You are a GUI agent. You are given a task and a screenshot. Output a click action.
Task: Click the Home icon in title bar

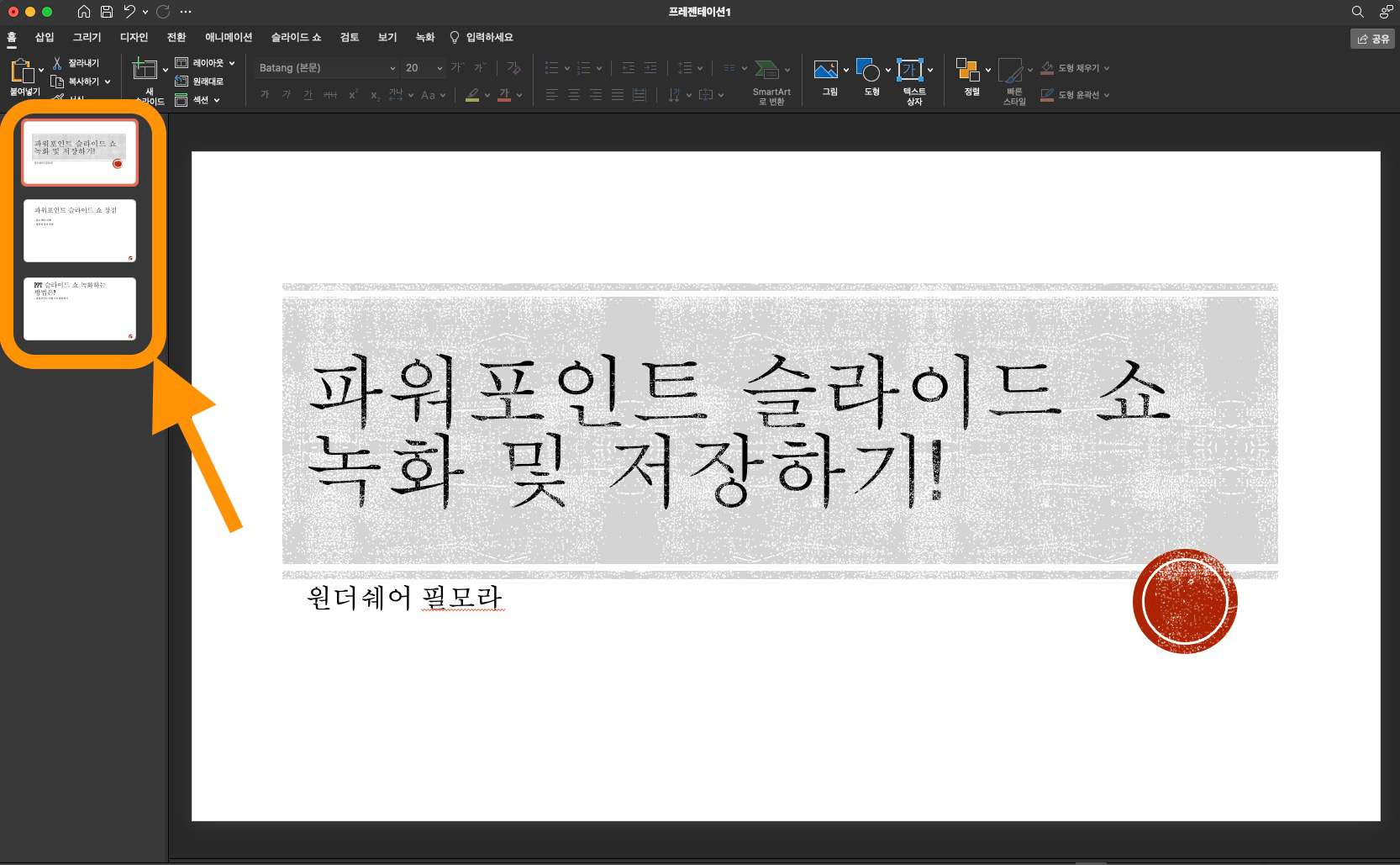[84, 12]
